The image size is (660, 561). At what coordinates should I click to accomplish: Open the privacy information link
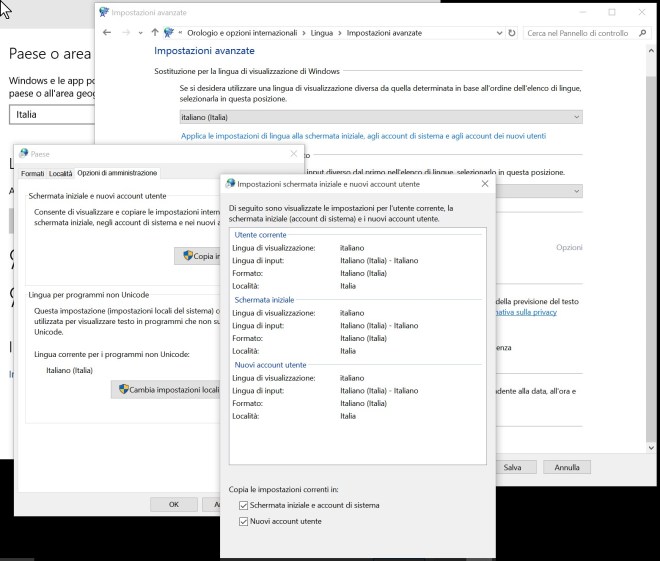(526, 312)
